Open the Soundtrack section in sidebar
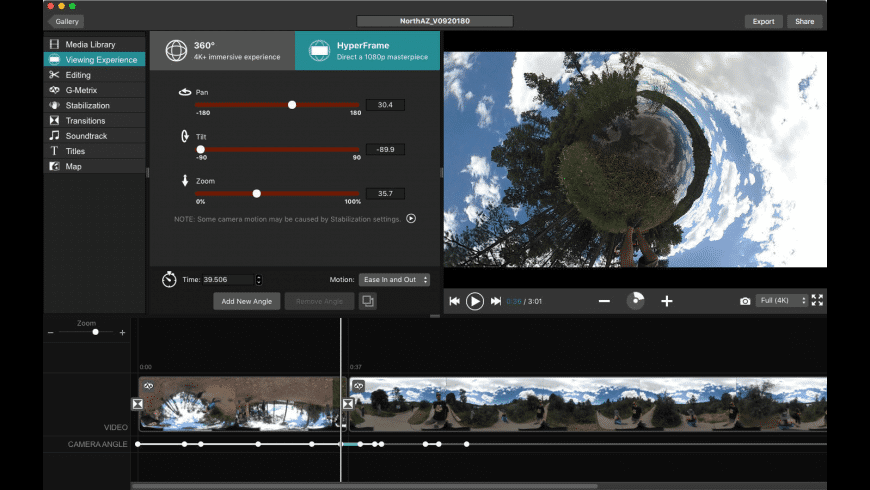This screenshot has width=870, height=490. click(x=85, y=135)
